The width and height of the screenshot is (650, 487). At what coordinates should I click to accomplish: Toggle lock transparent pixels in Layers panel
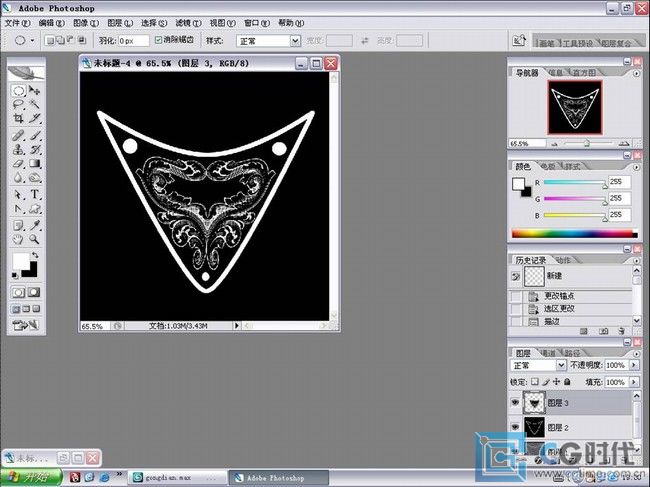point(535,382)
